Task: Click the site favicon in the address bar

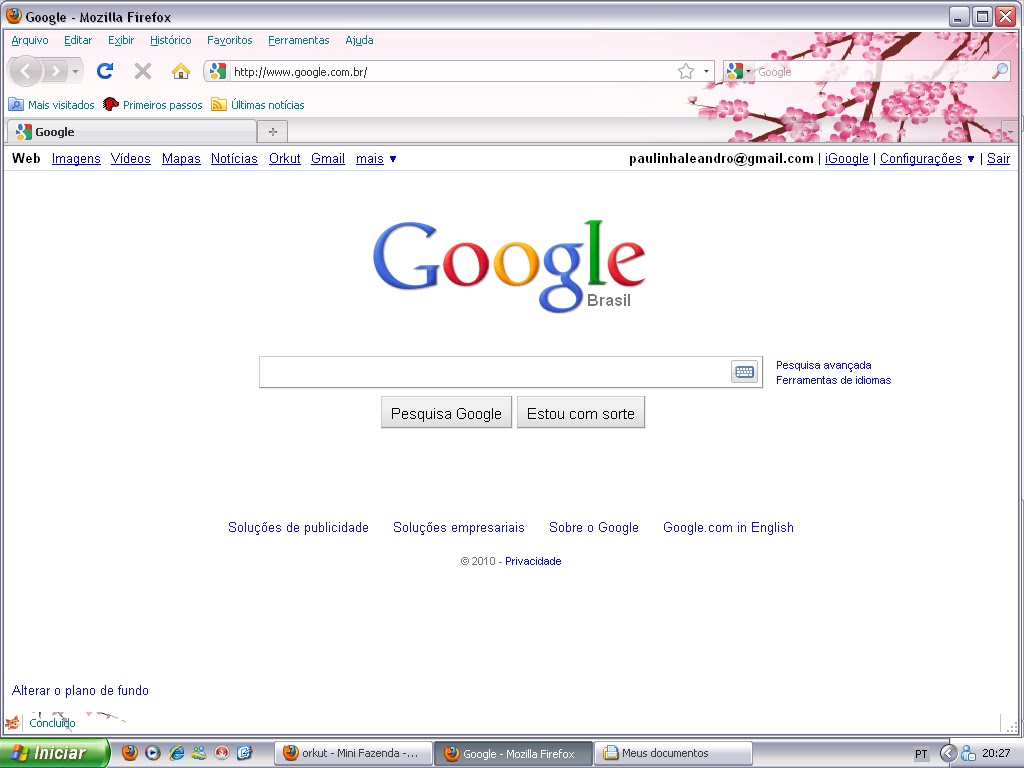Action: [x=217, y=71]
